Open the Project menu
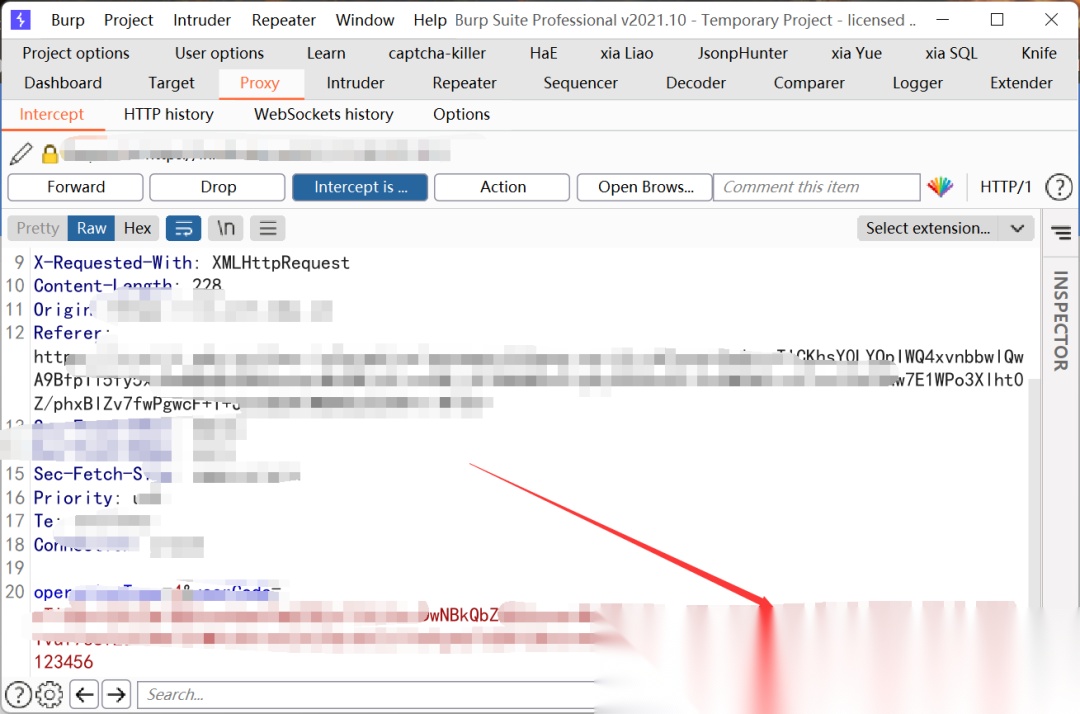1080x714 pixels. (x=128, y=20)
